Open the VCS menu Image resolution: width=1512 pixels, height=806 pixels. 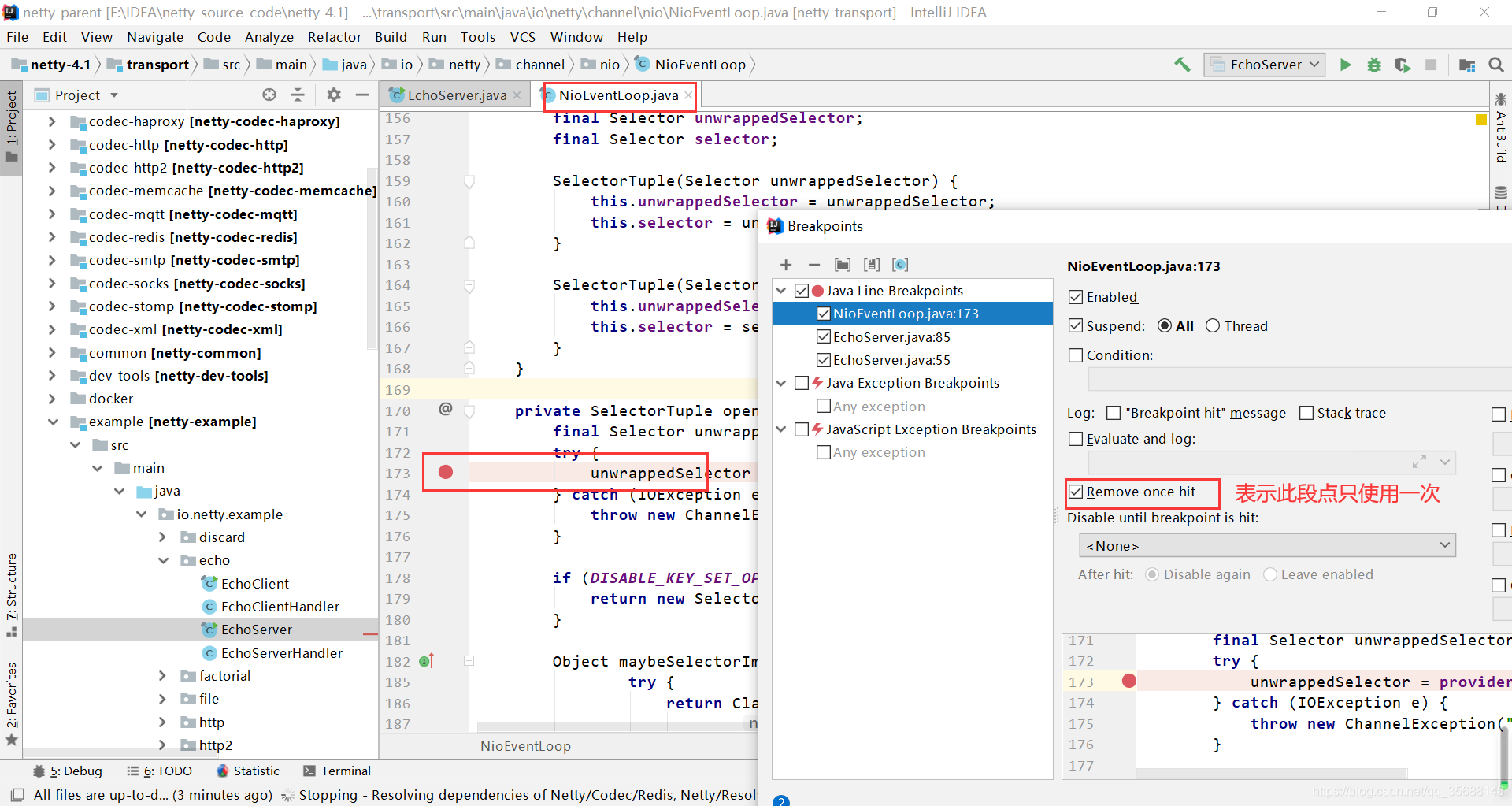[522, 37]
